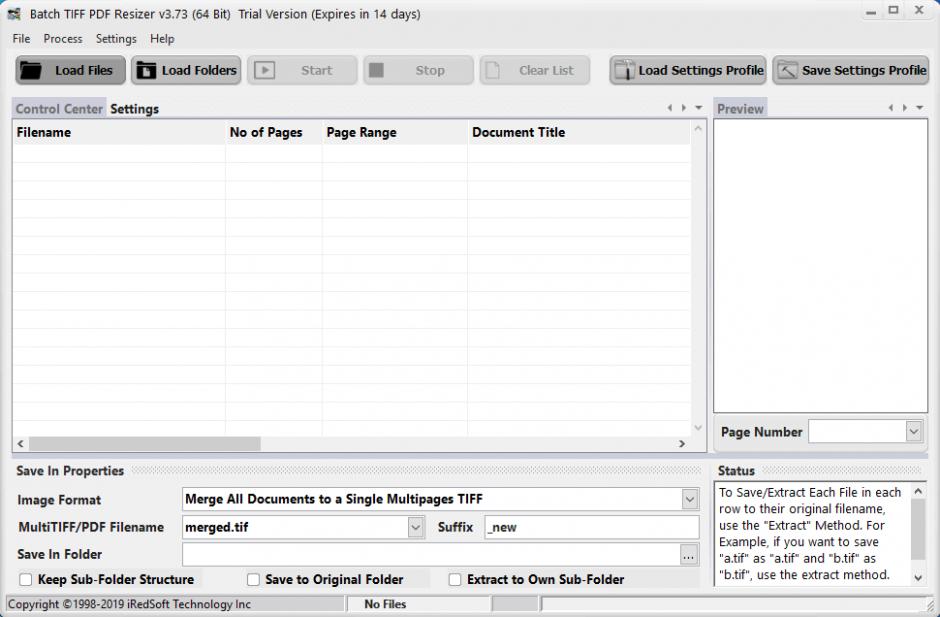Click the Document Title column header
940x617 pixels.
(x=579, y=133)
